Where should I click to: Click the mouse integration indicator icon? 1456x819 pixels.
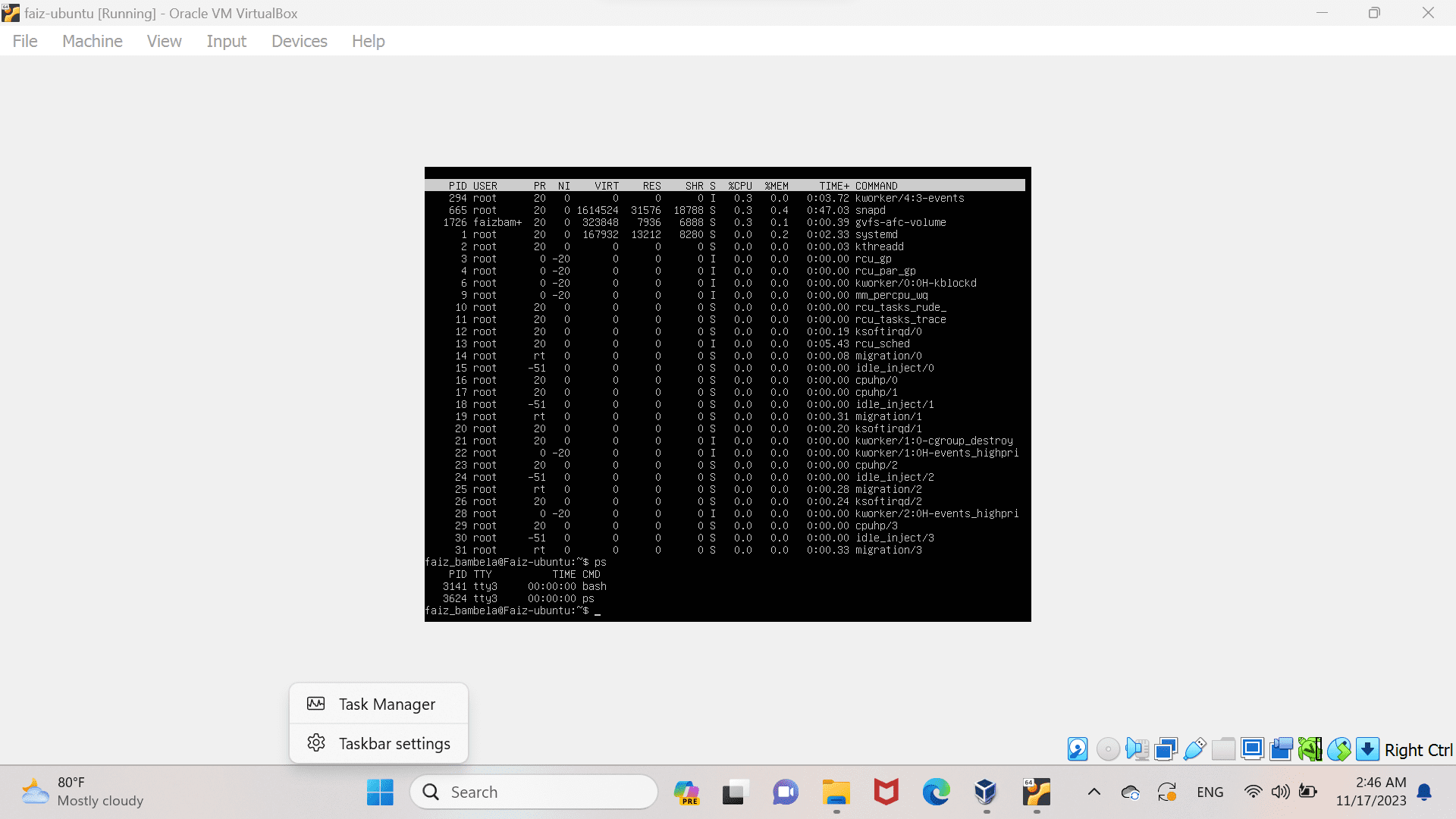click(x=1338, y=749)
